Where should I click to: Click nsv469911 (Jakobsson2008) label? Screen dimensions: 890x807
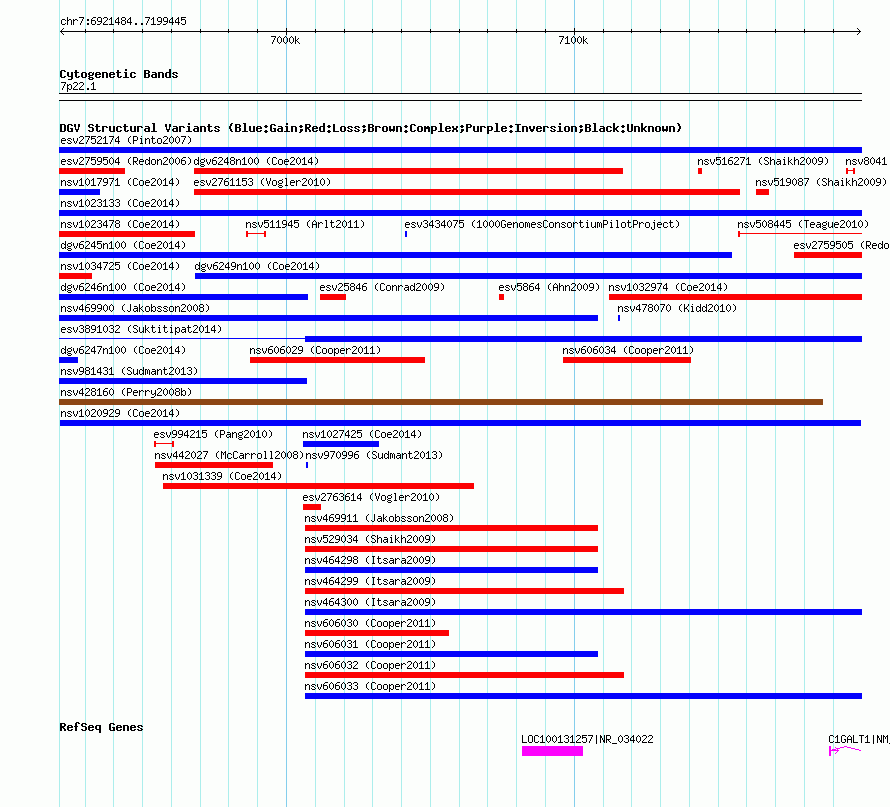coord(379,518)
